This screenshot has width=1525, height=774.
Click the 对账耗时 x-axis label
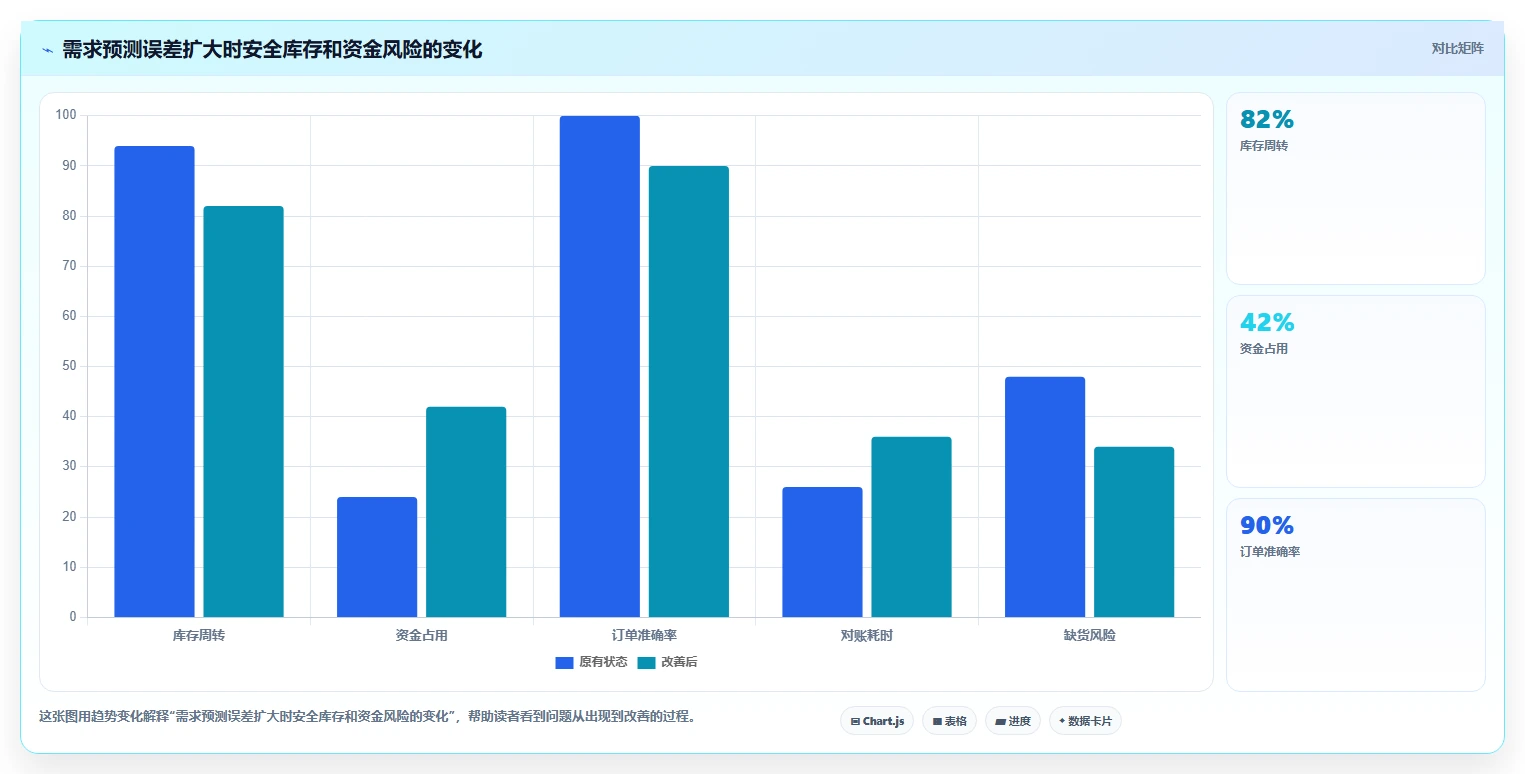[867, 635]
